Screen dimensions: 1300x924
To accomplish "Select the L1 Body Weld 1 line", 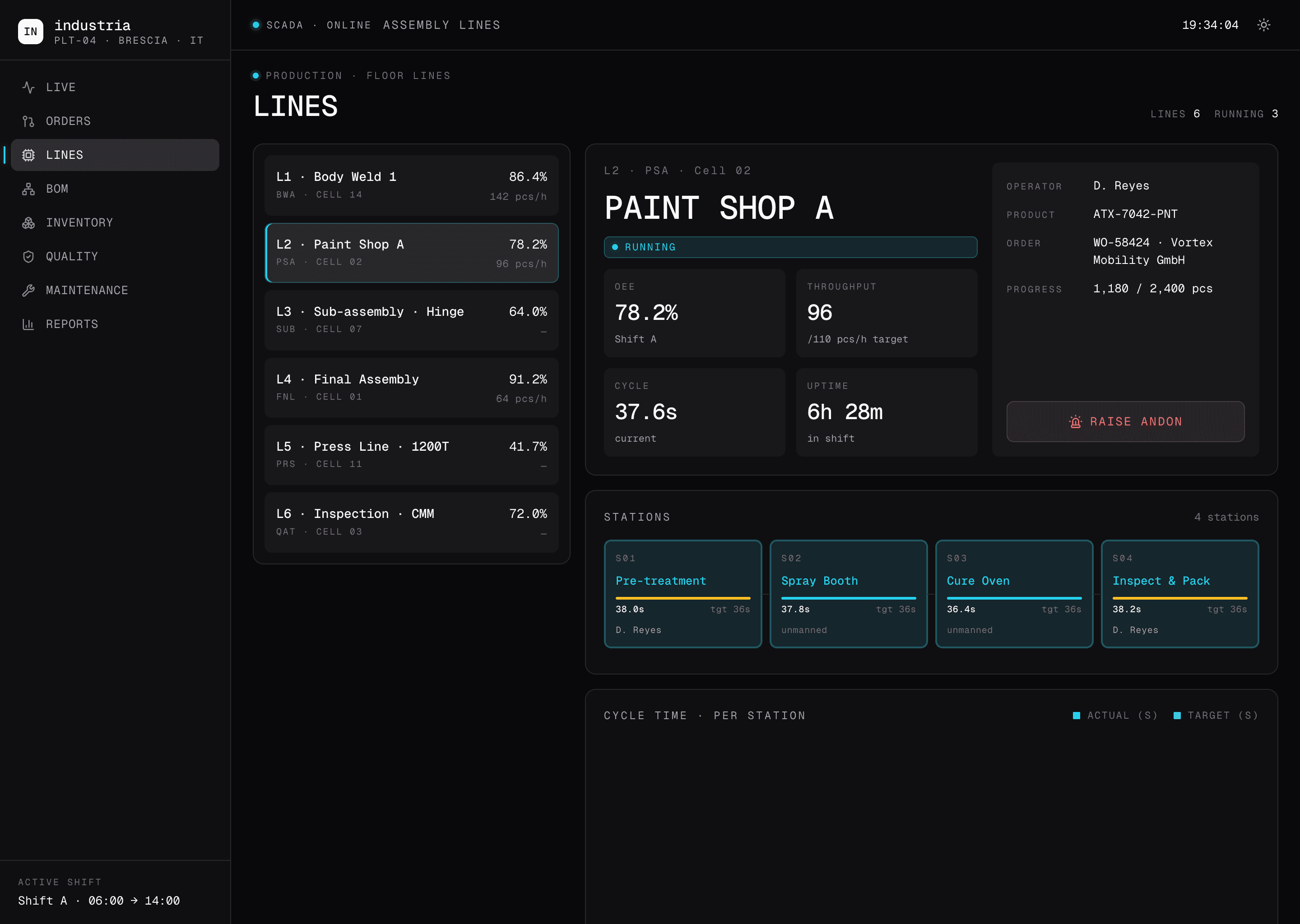I will click(412, 185).
